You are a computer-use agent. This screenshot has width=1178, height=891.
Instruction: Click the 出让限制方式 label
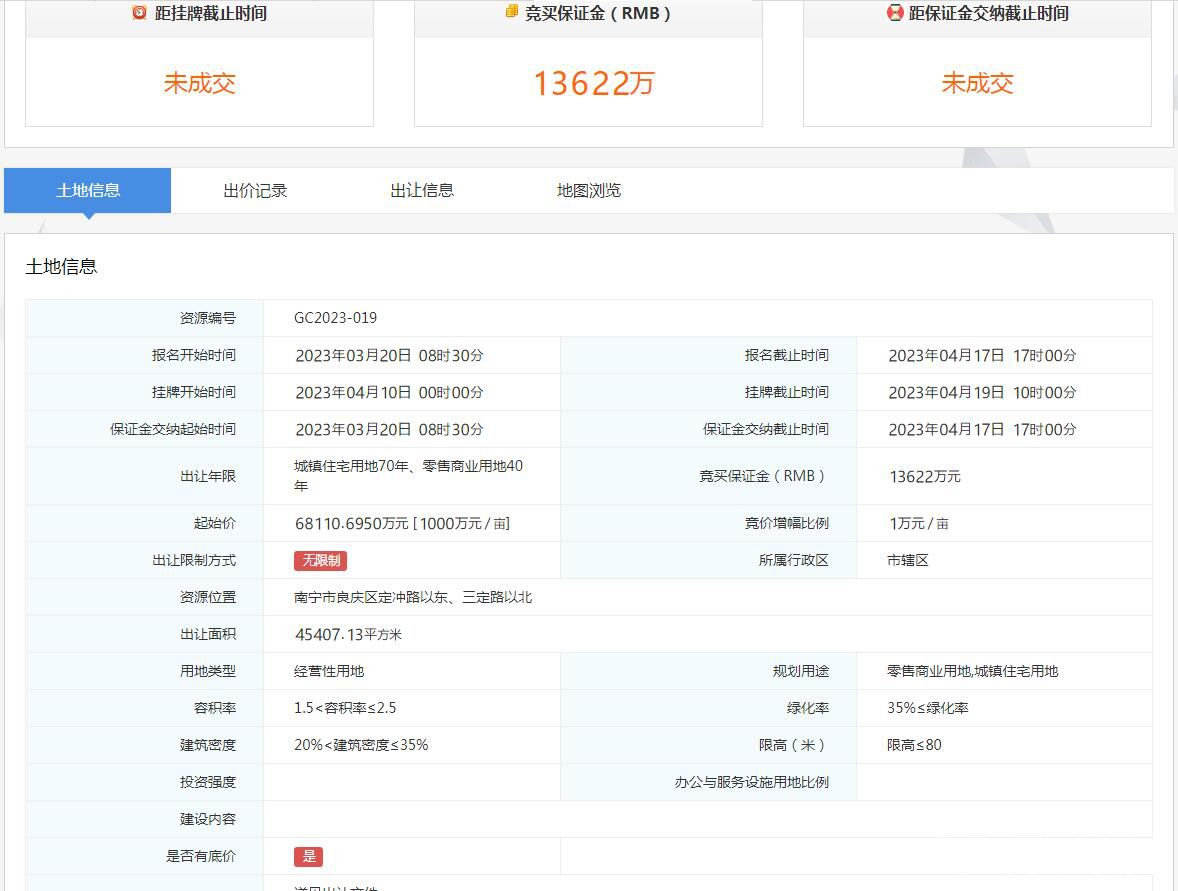coord(194,560)
